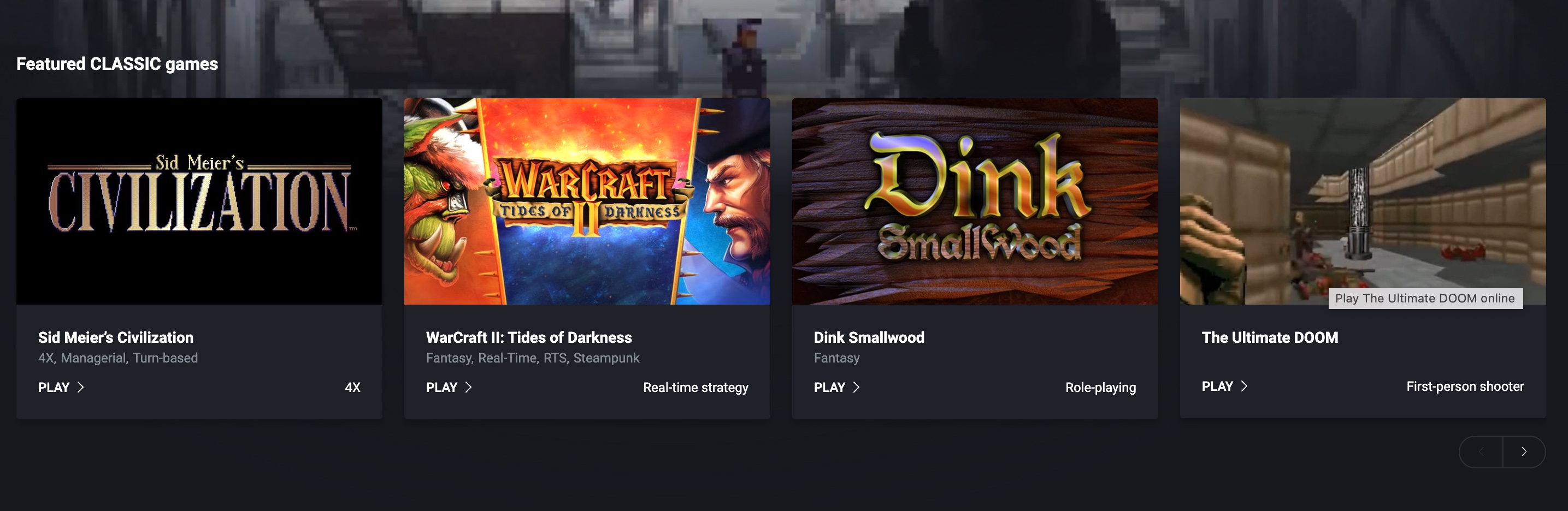Select the Real-time strategy genre label
The height and width of the screenshot is (511, 1568).
click(x=695, y=387)
